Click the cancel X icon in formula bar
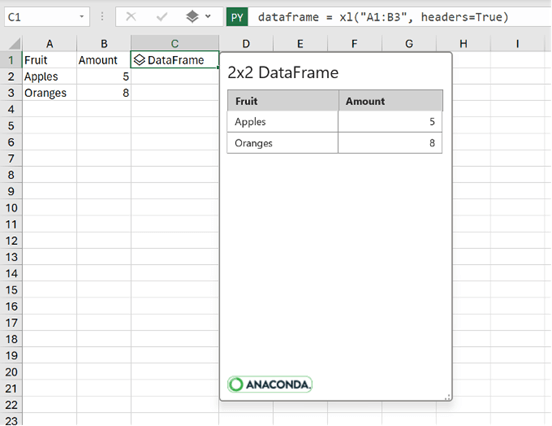 click(x=131, y=17)
